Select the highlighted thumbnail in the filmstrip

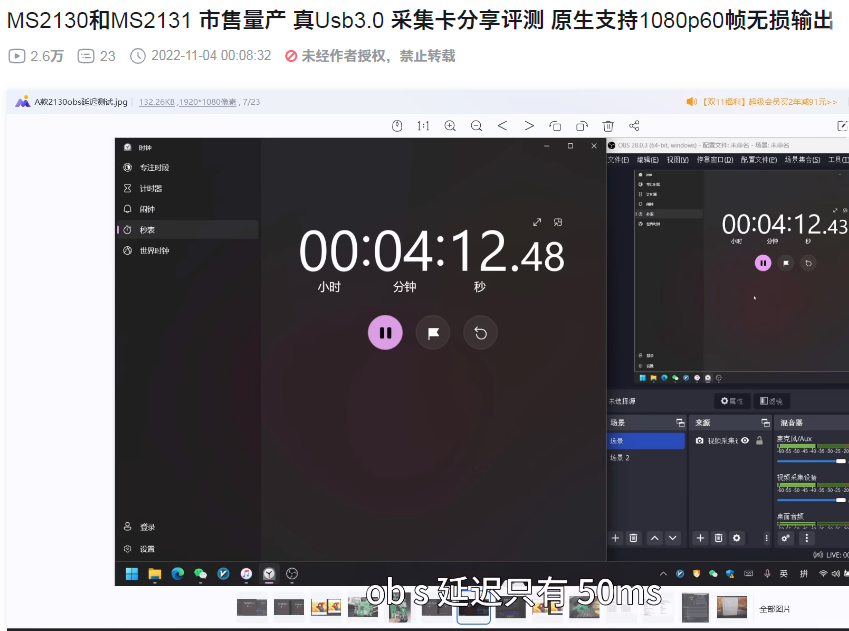(x=474, y=608)
